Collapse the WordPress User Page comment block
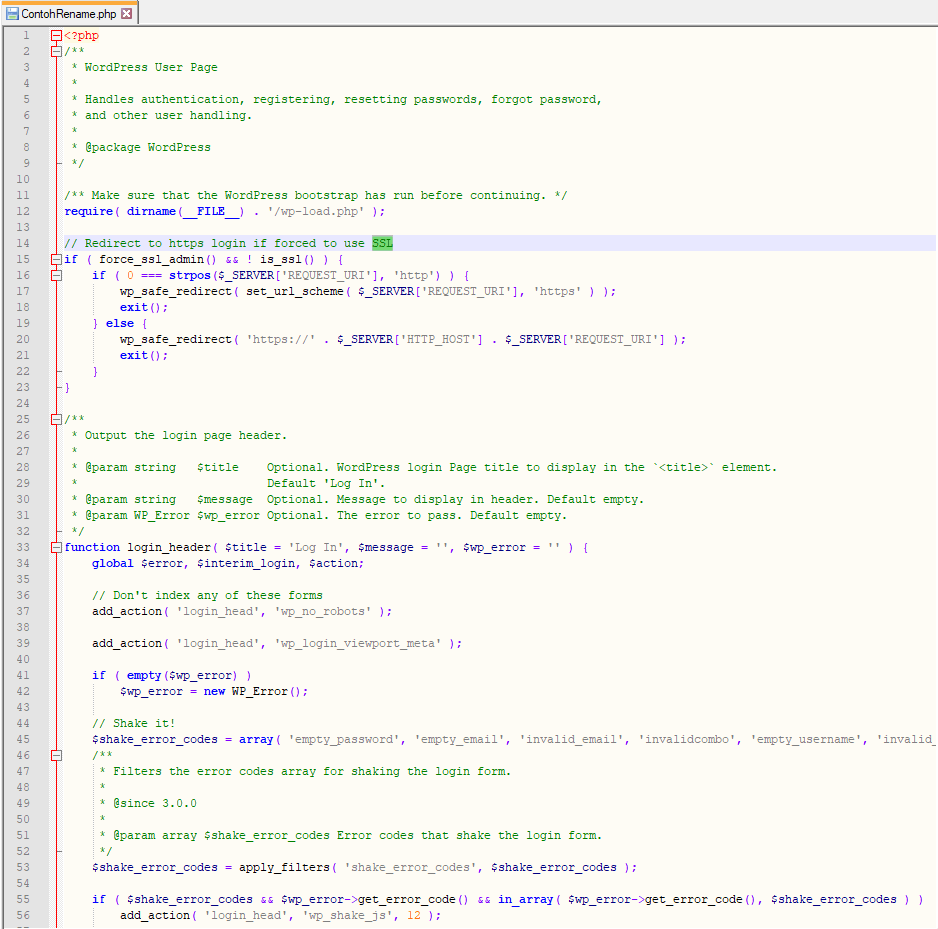This screenshot has width=938, height=929. point(56,52)
